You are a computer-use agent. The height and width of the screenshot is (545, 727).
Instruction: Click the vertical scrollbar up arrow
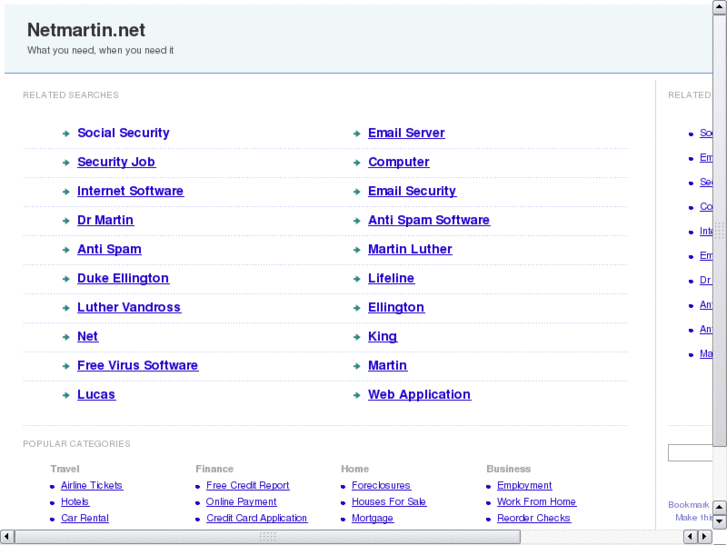click(x=719, y=8)
